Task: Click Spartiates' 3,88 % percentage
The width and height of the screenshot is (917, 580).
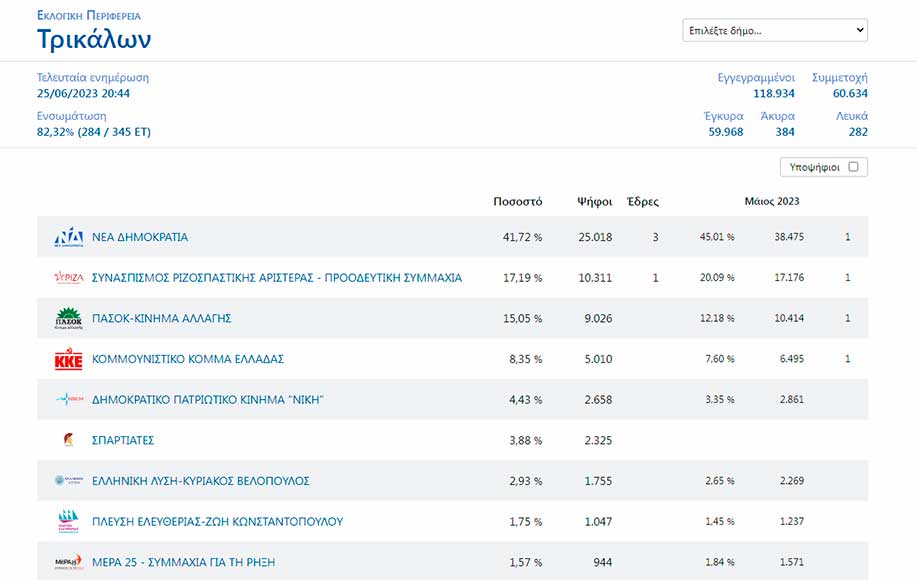Action: 526,440
